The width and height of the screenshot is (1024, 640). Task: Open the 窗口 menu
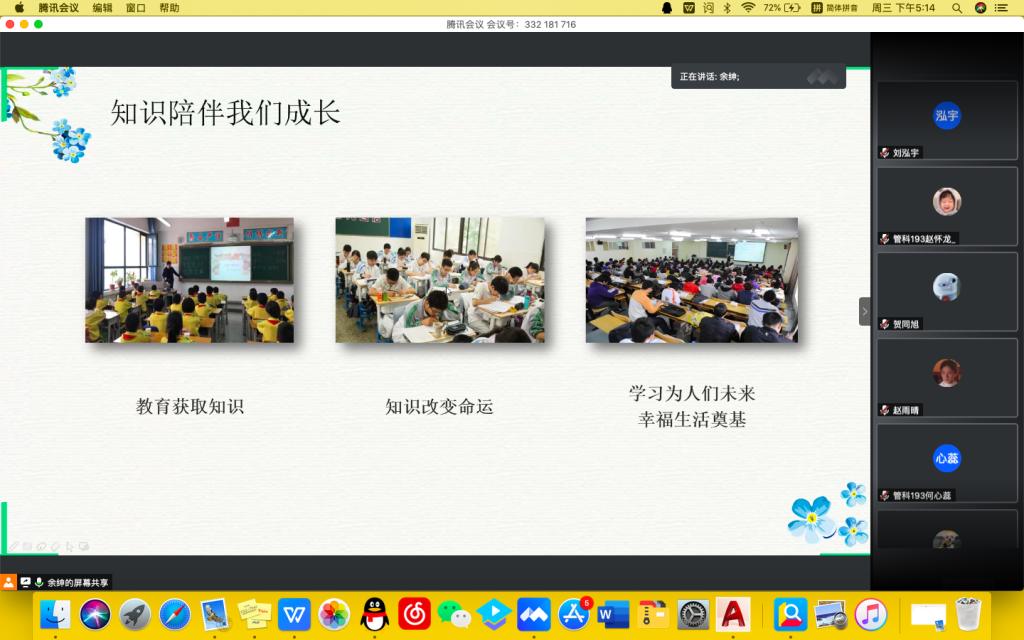click(x=136, y=8)
